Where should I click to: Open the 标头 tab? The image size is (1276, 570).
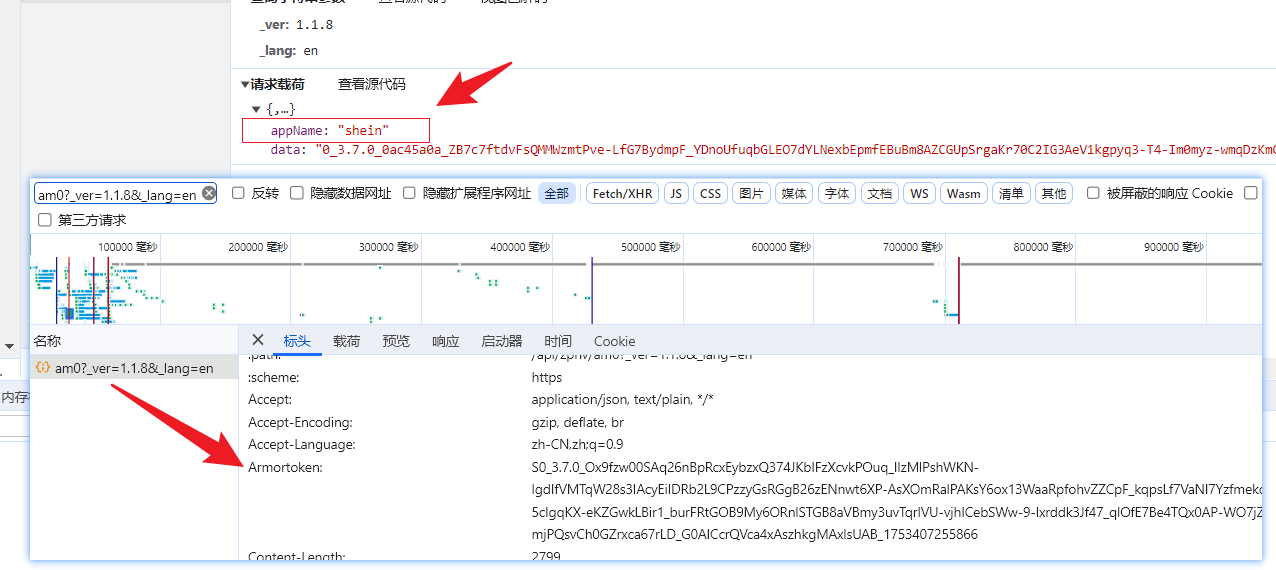(x=297, y=341)
